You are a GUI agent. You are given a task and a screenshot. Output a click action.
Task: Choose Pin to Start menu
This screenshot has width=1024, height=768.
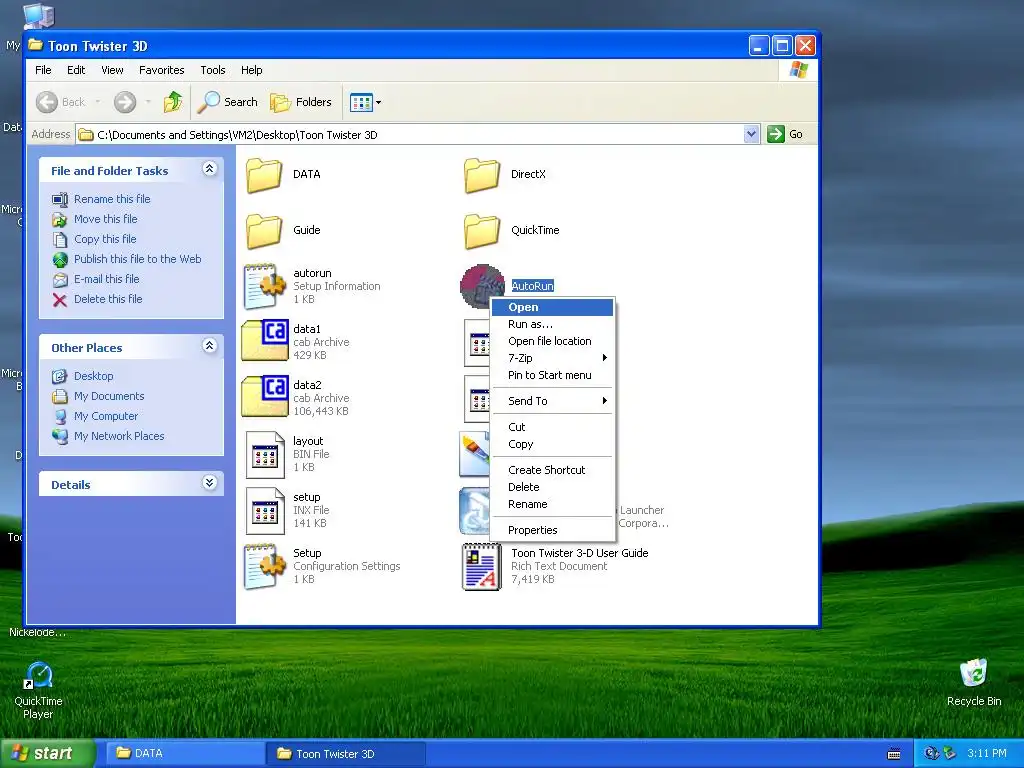[552, 375]
